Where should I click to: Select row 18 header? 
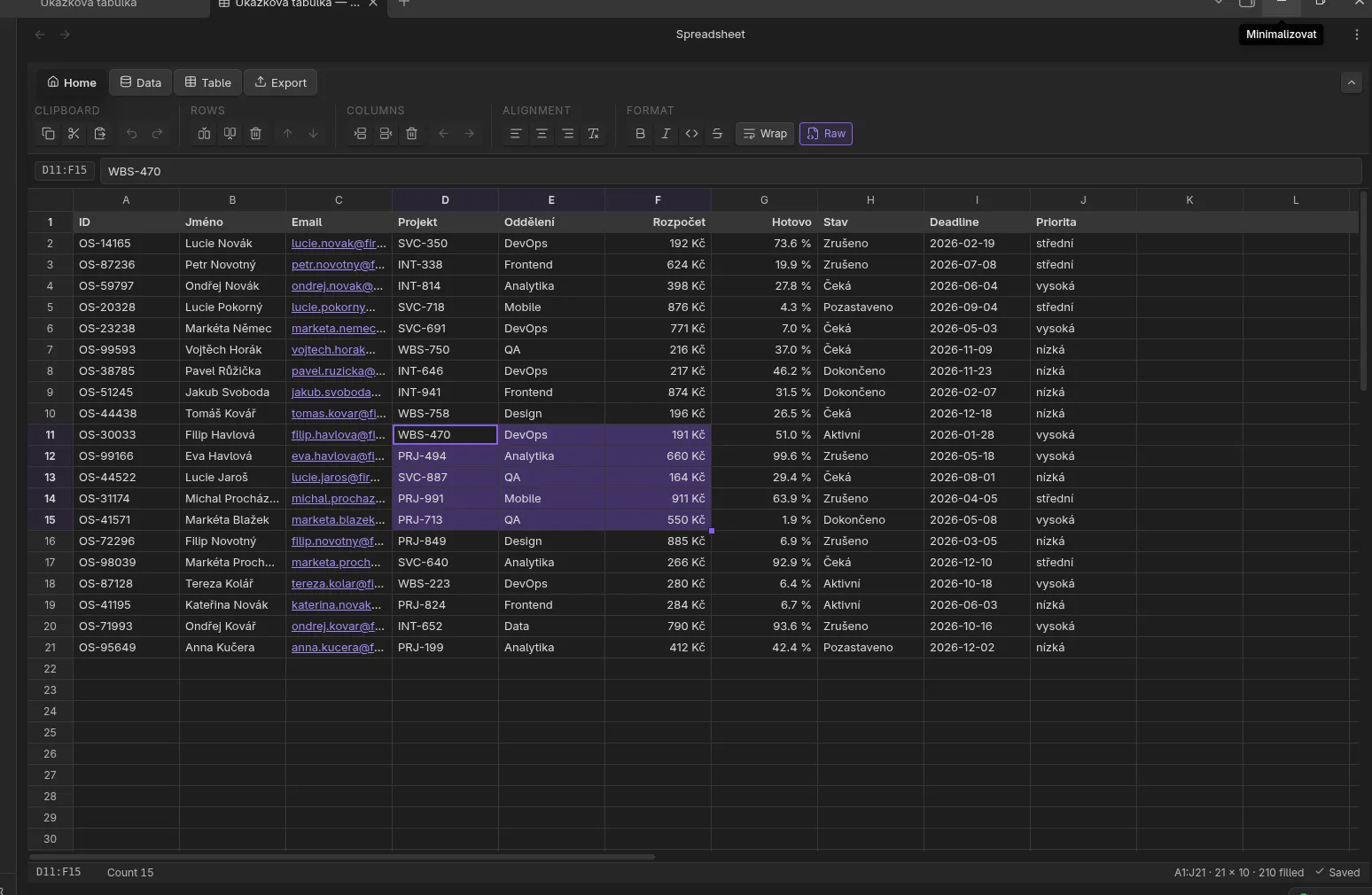click(50, 584)
